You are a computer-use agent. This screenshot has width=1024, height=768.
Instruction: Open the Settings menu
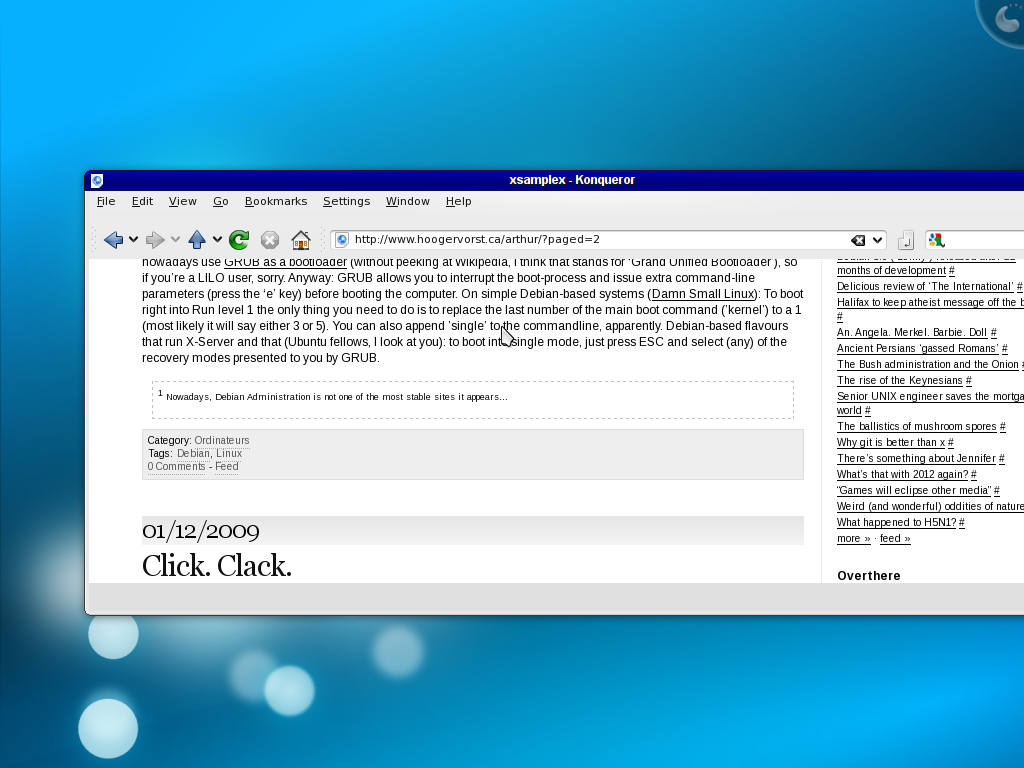346,201
